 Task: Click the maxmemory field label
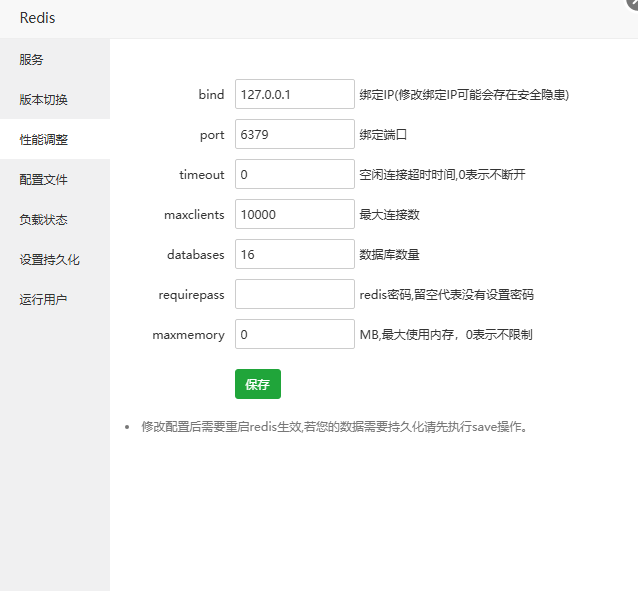(x=188, y=335)
